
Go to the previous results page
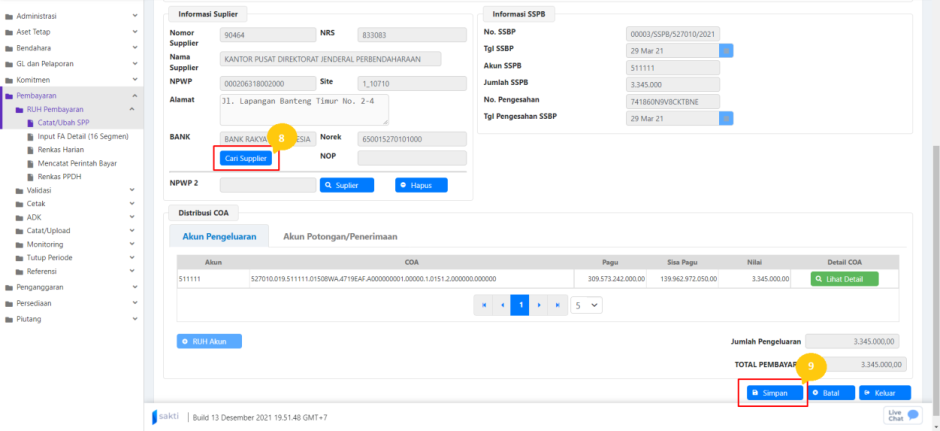(502, 305)
